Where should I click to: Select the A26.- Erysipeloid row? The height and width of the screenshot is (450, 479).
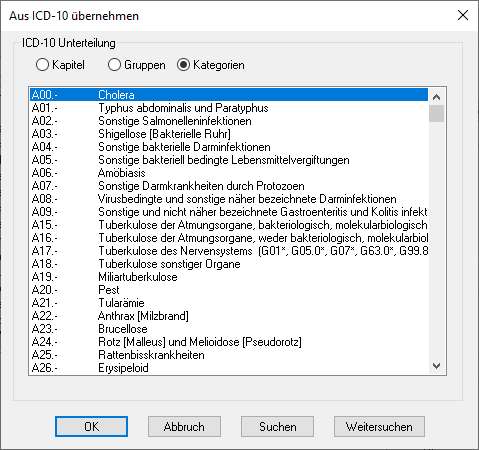[229, 368]
